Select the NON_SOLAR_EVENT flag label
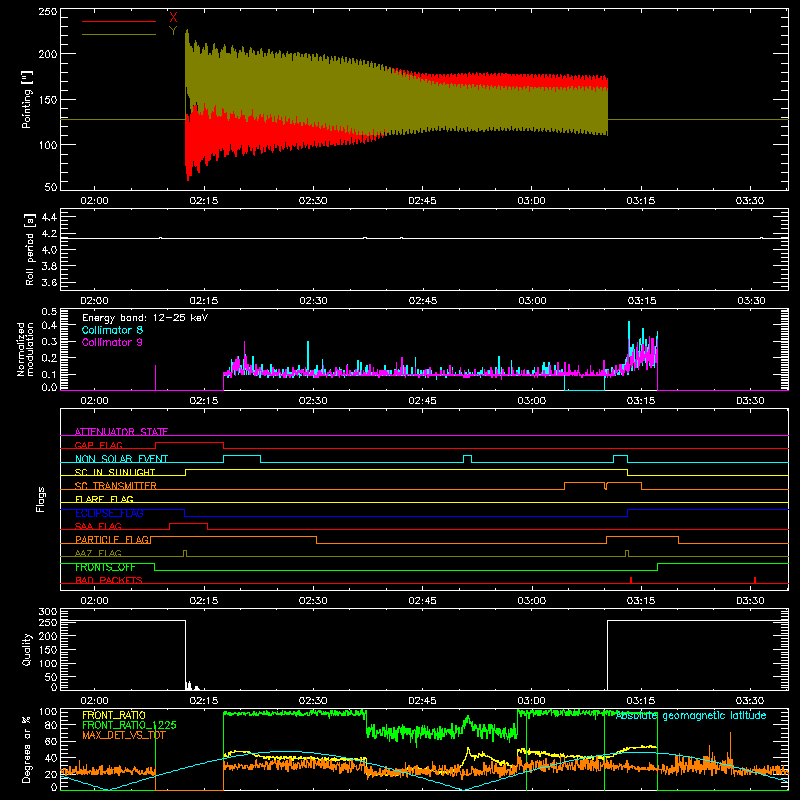 121,459
